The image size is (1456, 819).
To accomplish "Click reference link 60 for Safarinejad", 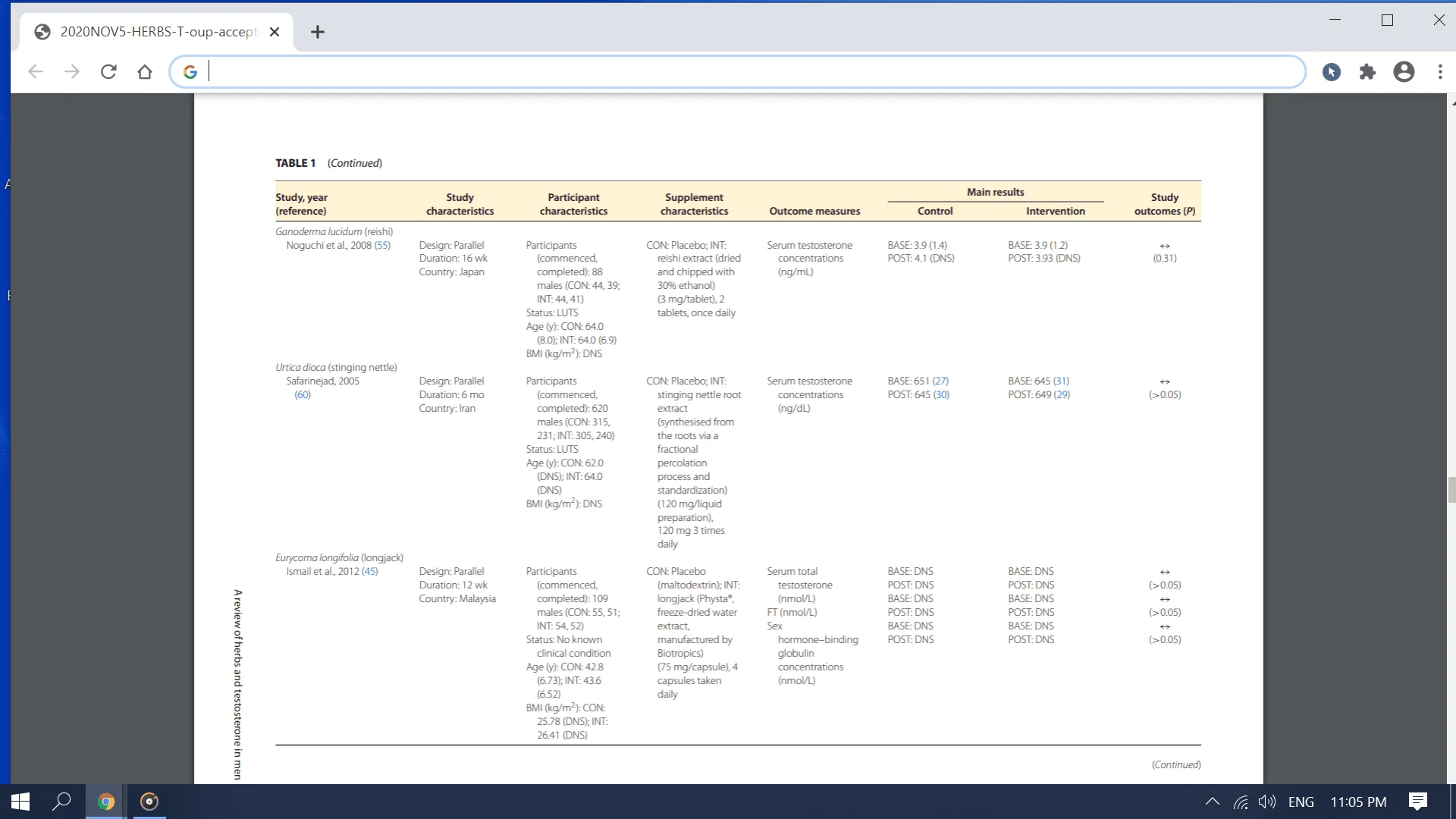I will (x=303, y=394).
